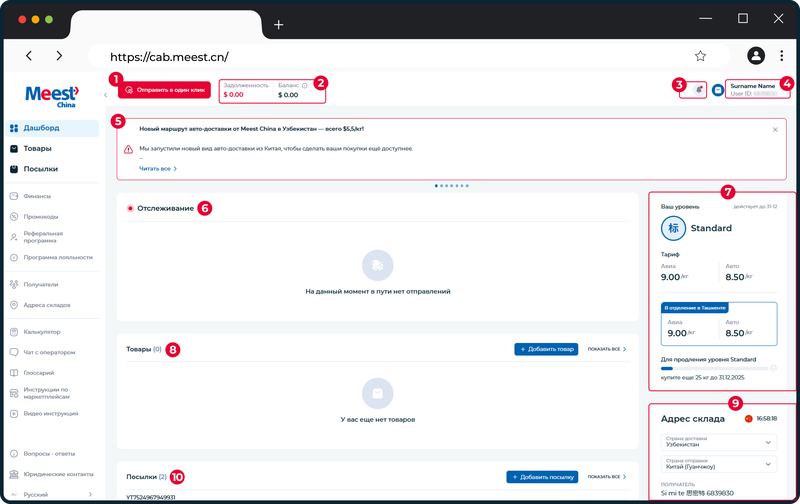This screenshot has width=800, height=504.
Task: Open the Товары sidebar section
Action: pos(53,148)
